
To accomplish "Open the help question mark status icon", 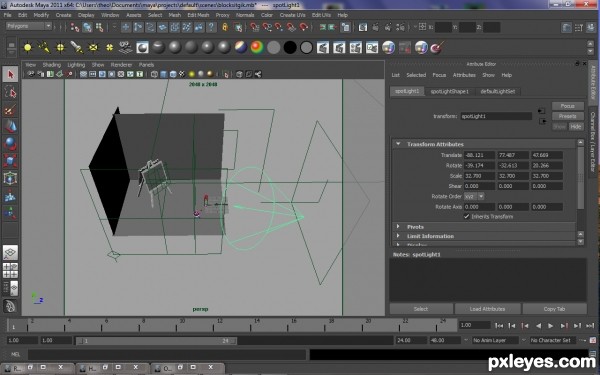I will tap(211, 27).
